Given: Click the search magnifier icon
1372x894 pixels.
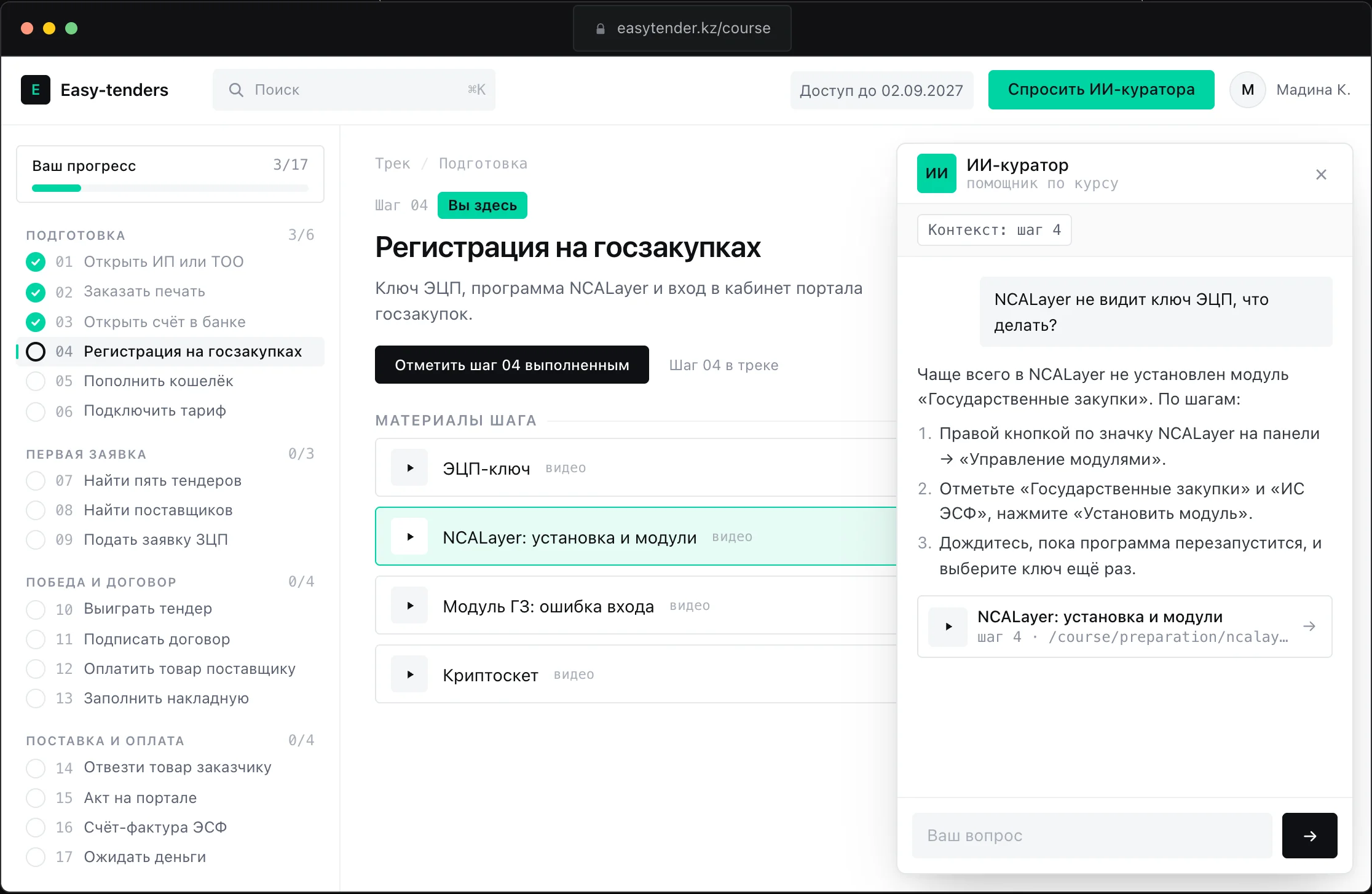Looking at the screenshot, I should [x=236, y=90].
